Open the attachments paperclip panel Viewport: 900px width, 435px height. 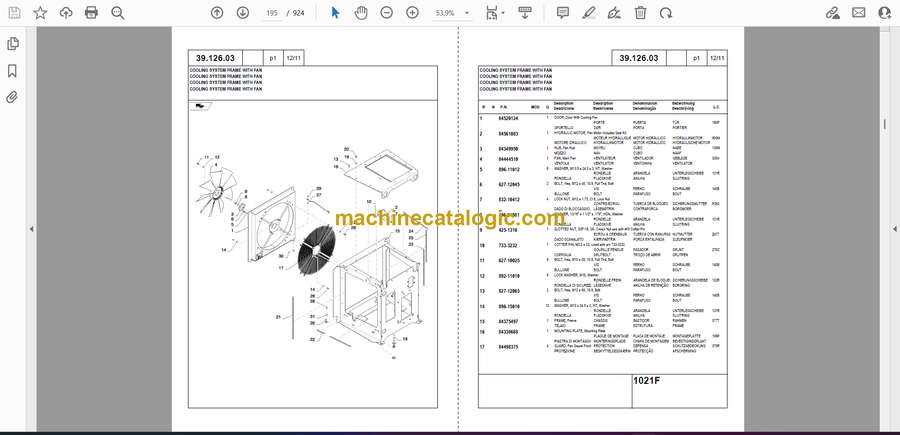pyautogui.click(x=12, y=97)
